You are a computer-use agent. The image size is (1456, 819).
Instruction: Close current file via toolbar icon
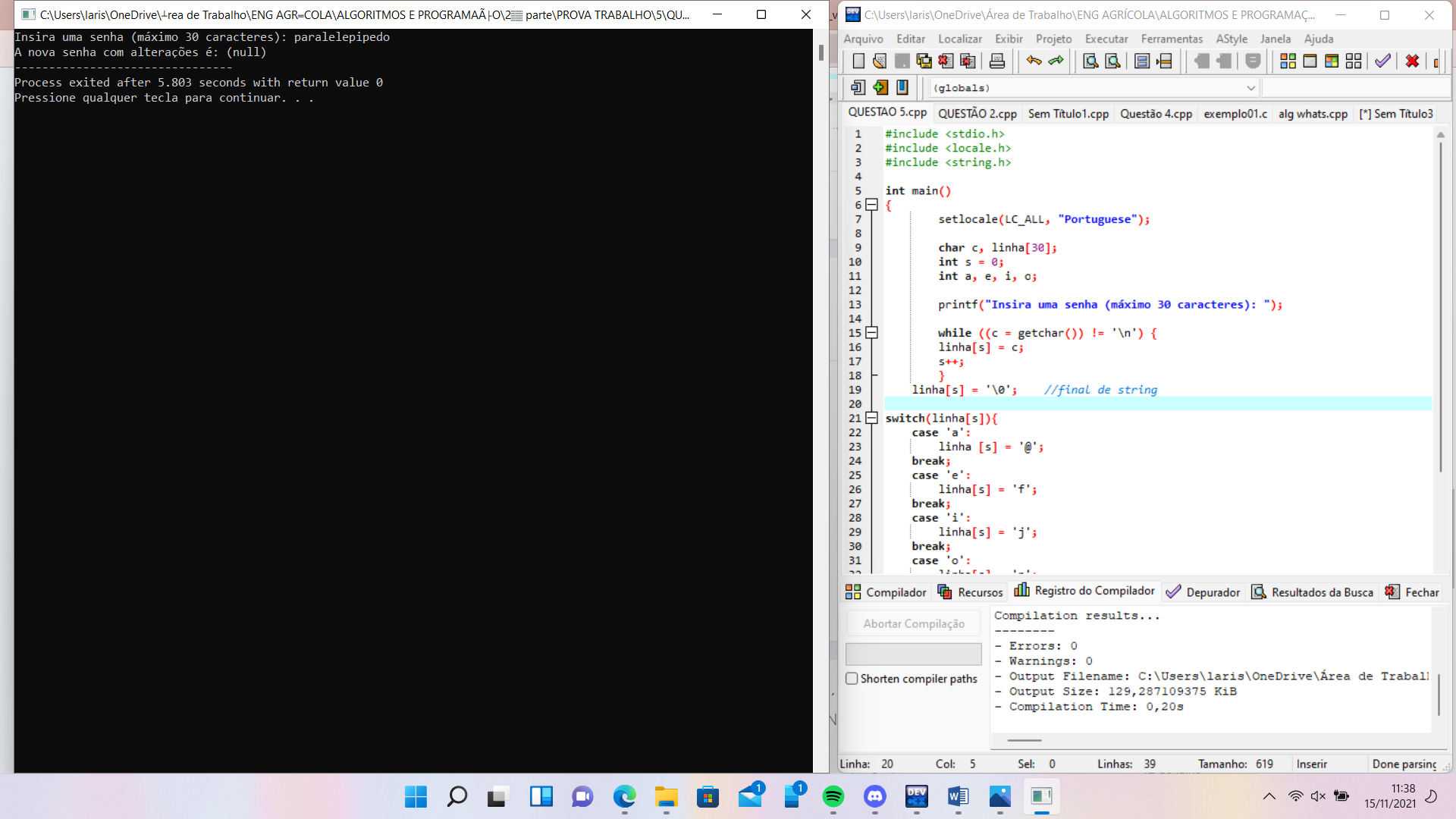pyautogui.click(x=946, y=61)
